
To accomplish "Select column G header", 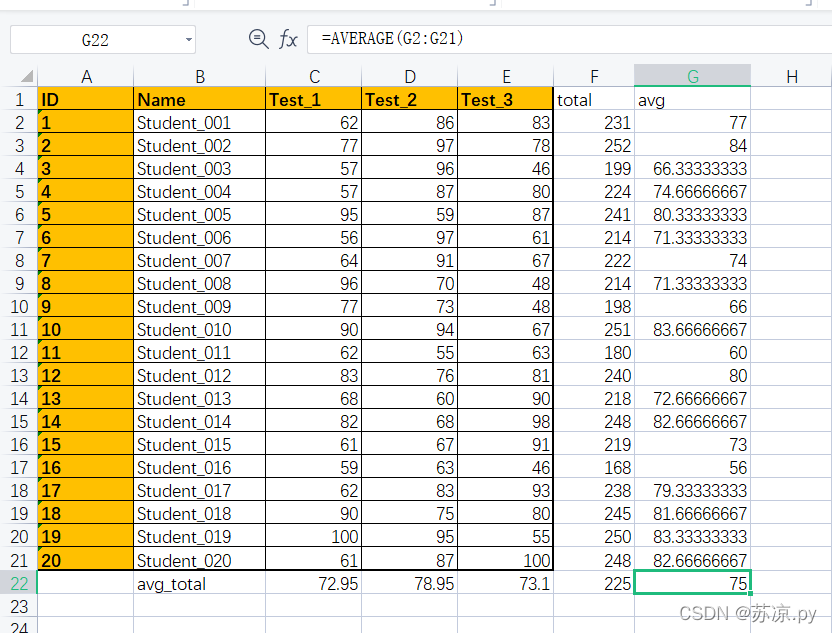I will point(692,76).
